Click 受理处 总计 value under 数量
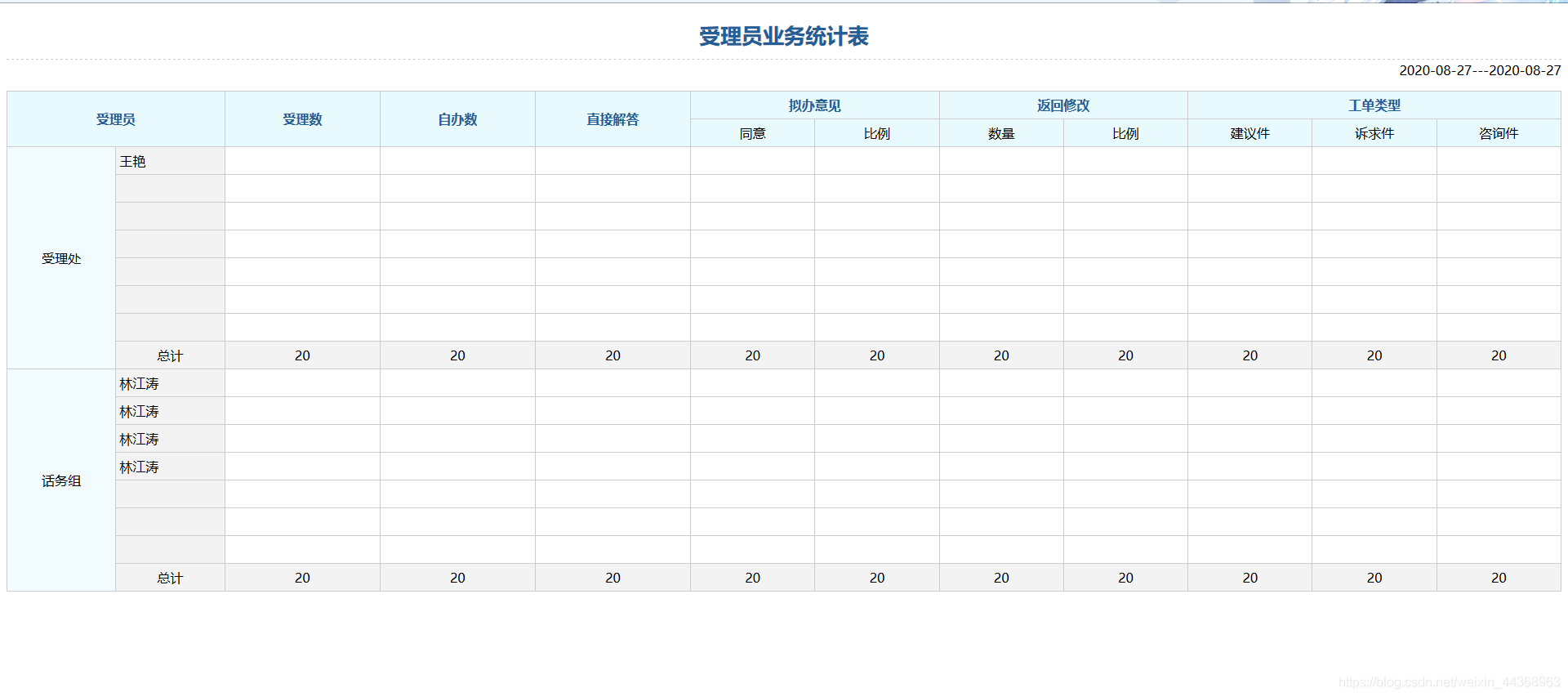1568x697 pixels. (1001, 355)
